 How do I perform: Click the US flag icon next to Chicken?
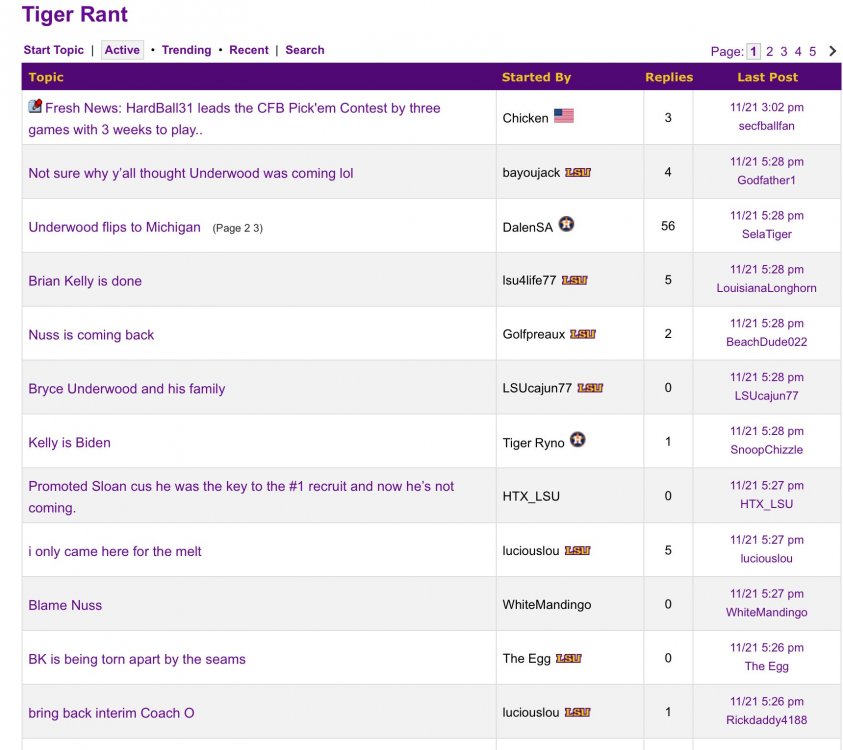564,116
